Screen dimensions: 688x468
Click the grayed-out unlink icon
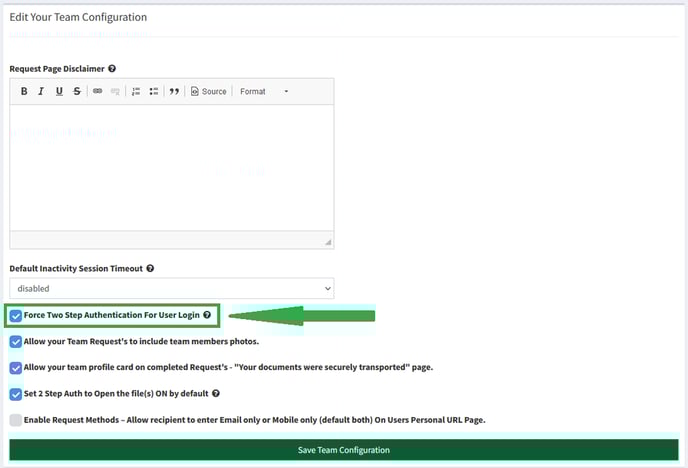point(115,91)
